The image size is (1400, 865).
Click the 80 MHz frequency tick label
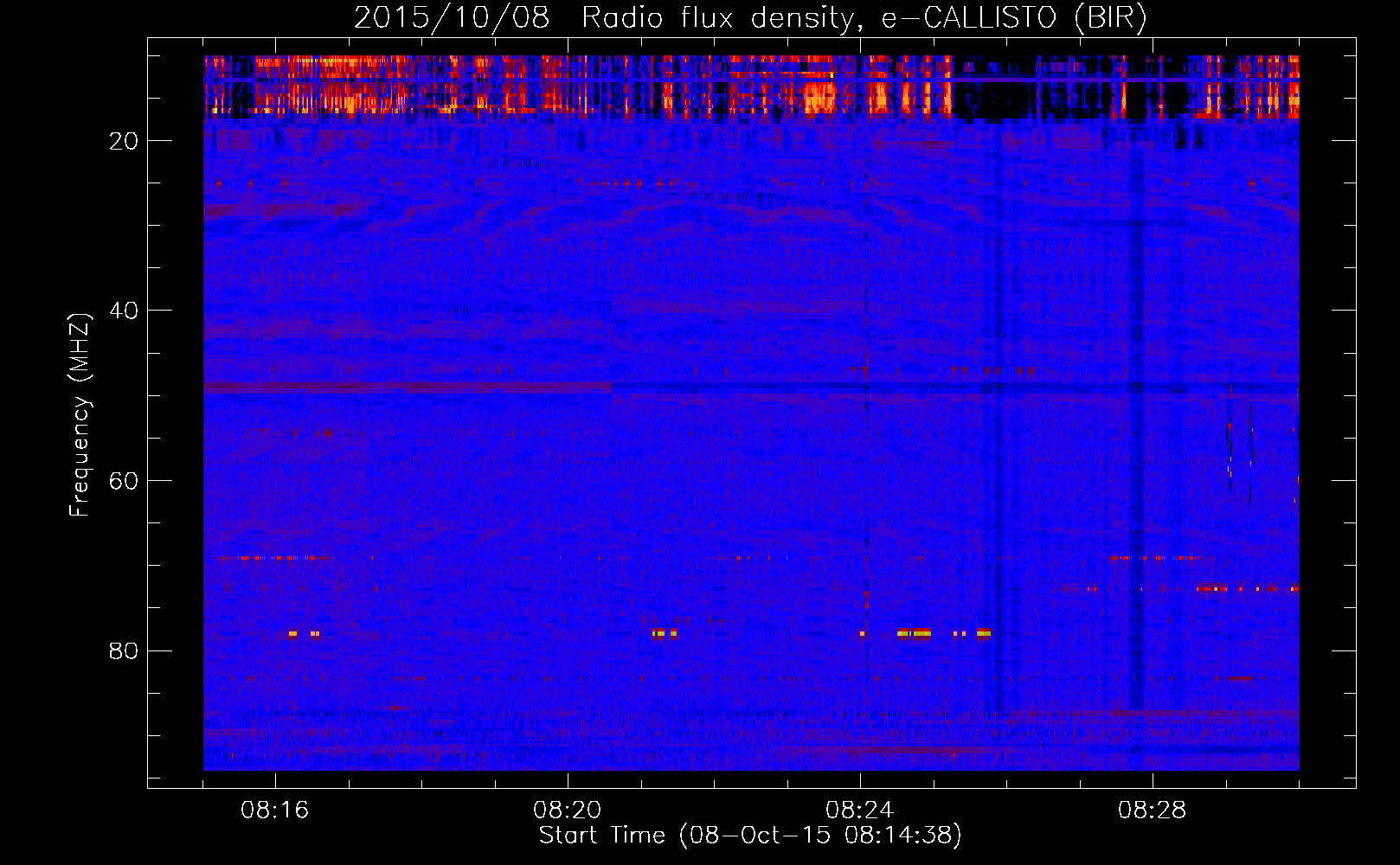(x=124, y=650)
